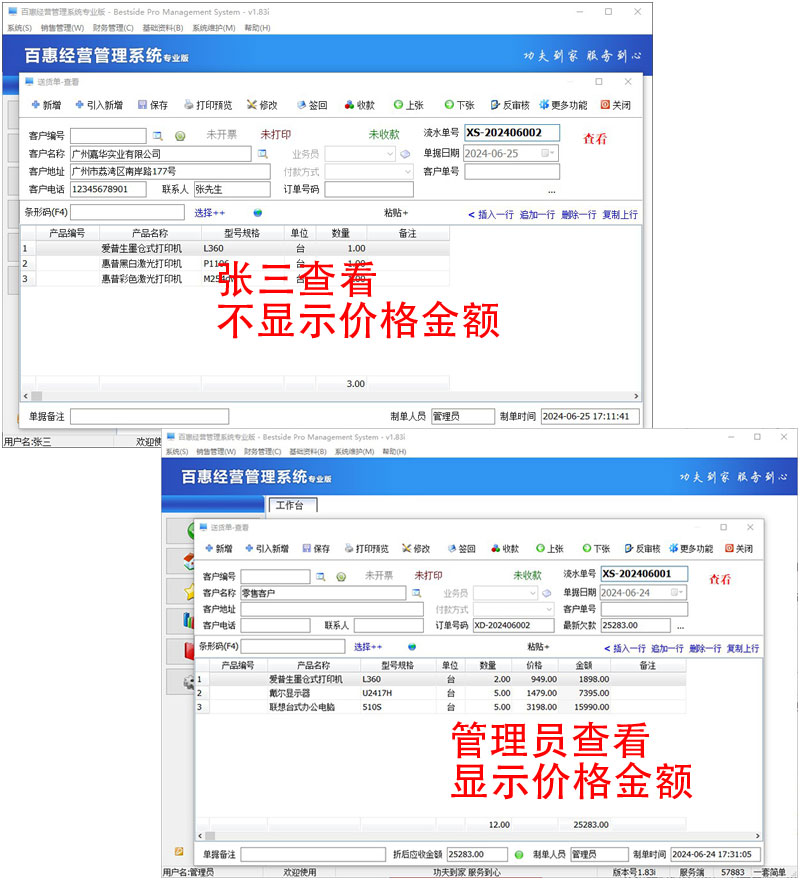Click globe icon next to 选择++ in upper window
This screenshot has width=800, height=880.
[258, 213]
